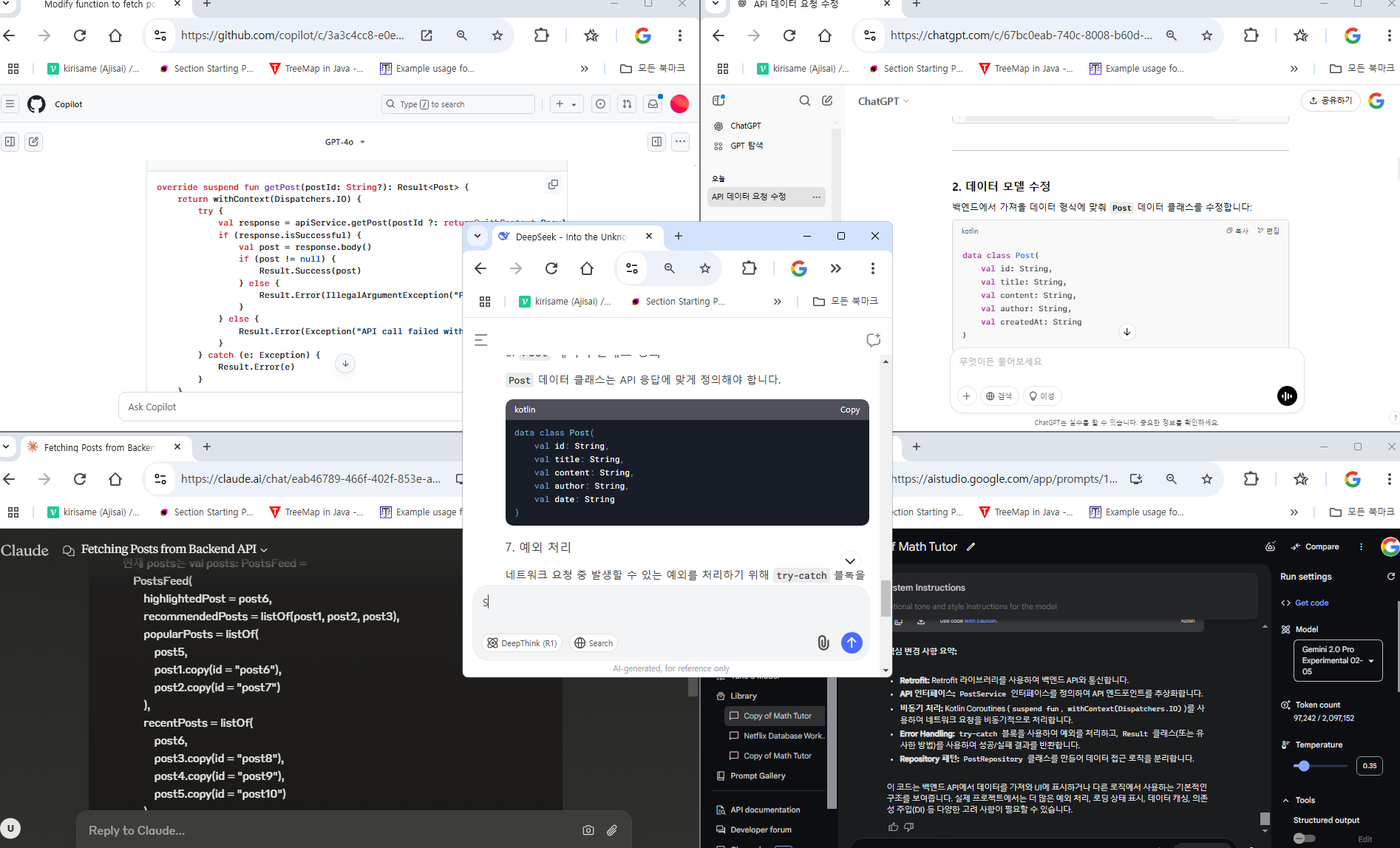Open the GPT-4o model dropdown in Copilot
Image resolution: width=1400 pixels, height=848 pixels.
tap(345, 142)
